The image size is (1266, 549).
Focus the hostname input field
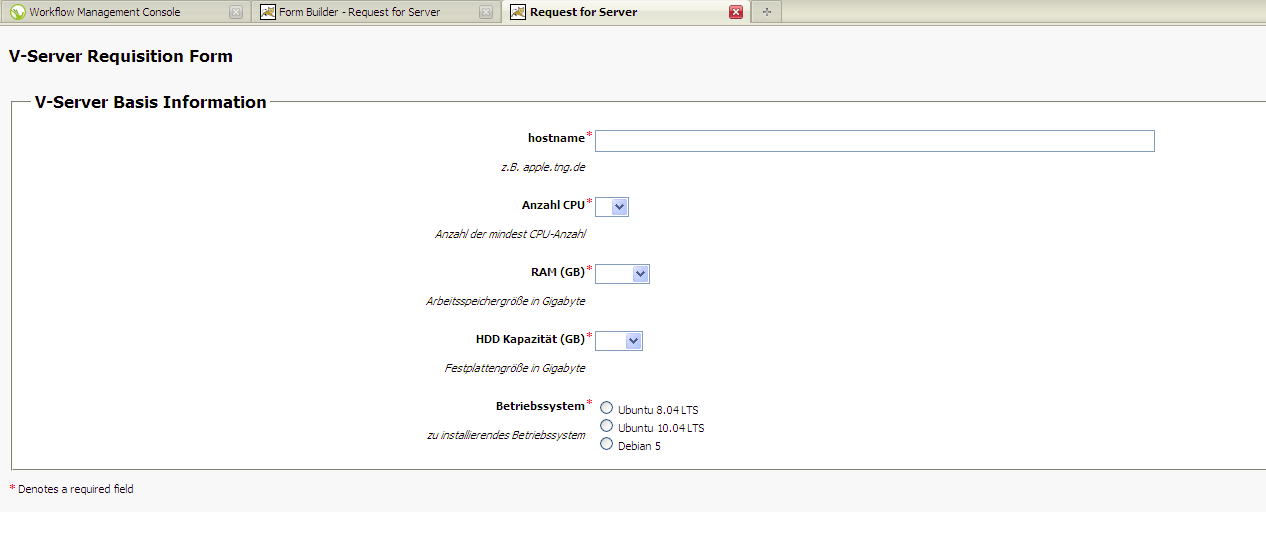pos(875,140)
